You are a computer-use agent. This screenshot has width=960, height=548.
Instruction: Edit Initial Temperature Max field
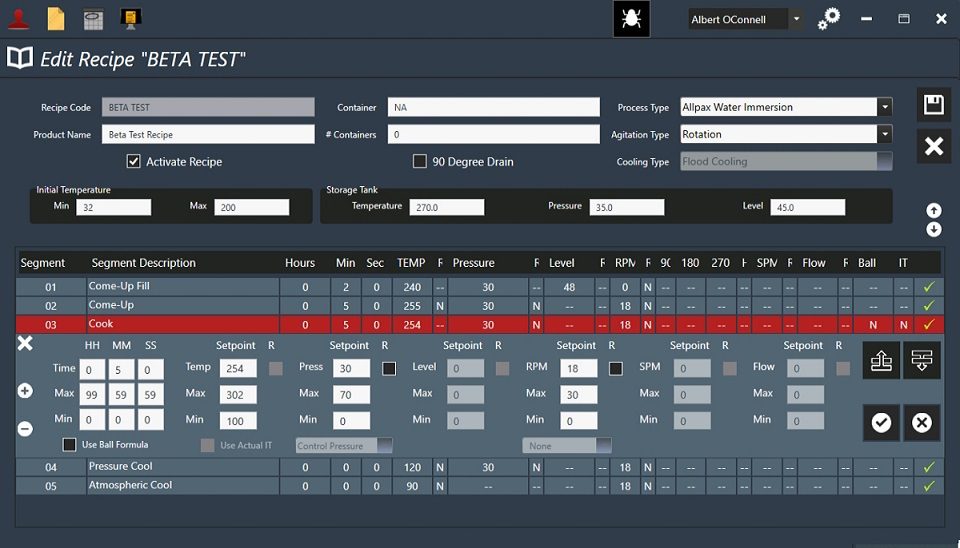(x=252, y=207)
